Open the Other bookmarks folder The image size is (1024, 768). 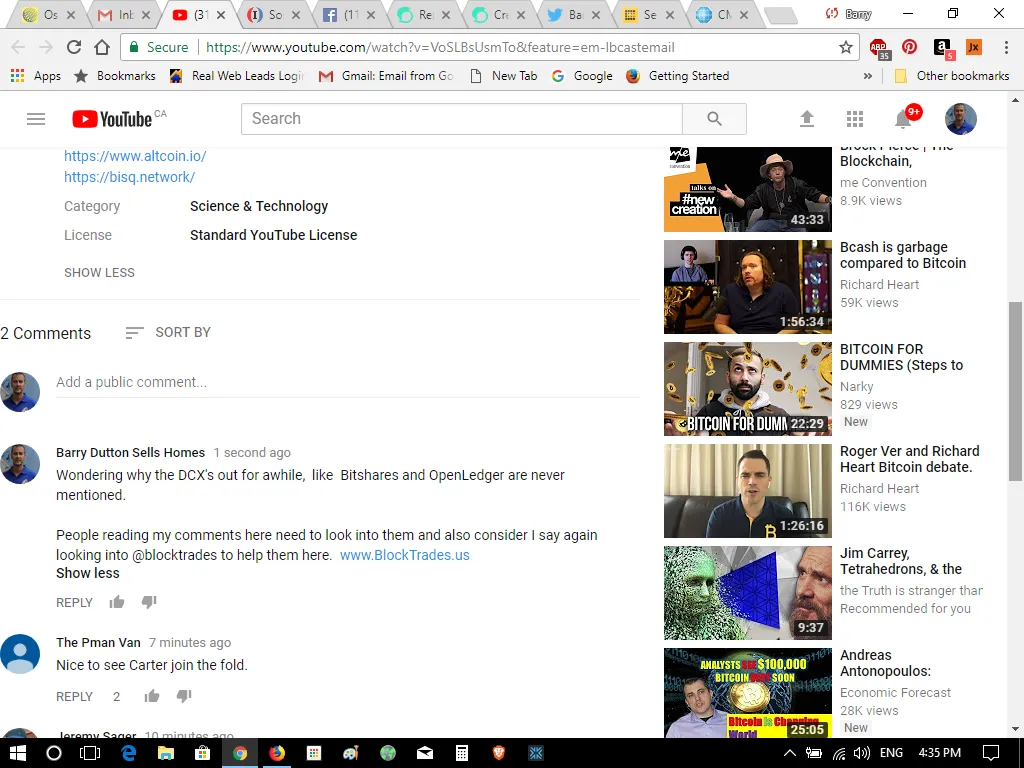tap(952, 76)
